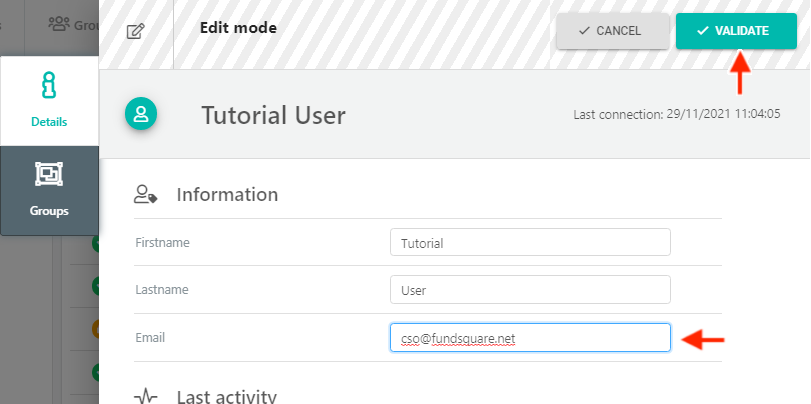Viewport: 811px width, 404px height.
Task: Open the Details info icon tab
Action: (49, 101)
